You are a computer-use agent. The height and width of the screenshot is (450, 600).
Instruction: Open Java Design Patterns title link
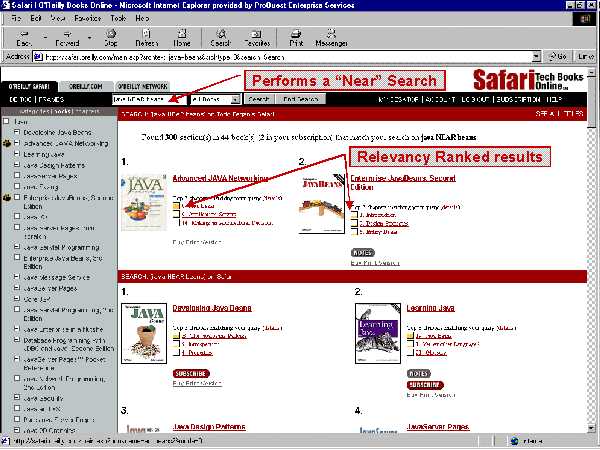coord(209,427)
